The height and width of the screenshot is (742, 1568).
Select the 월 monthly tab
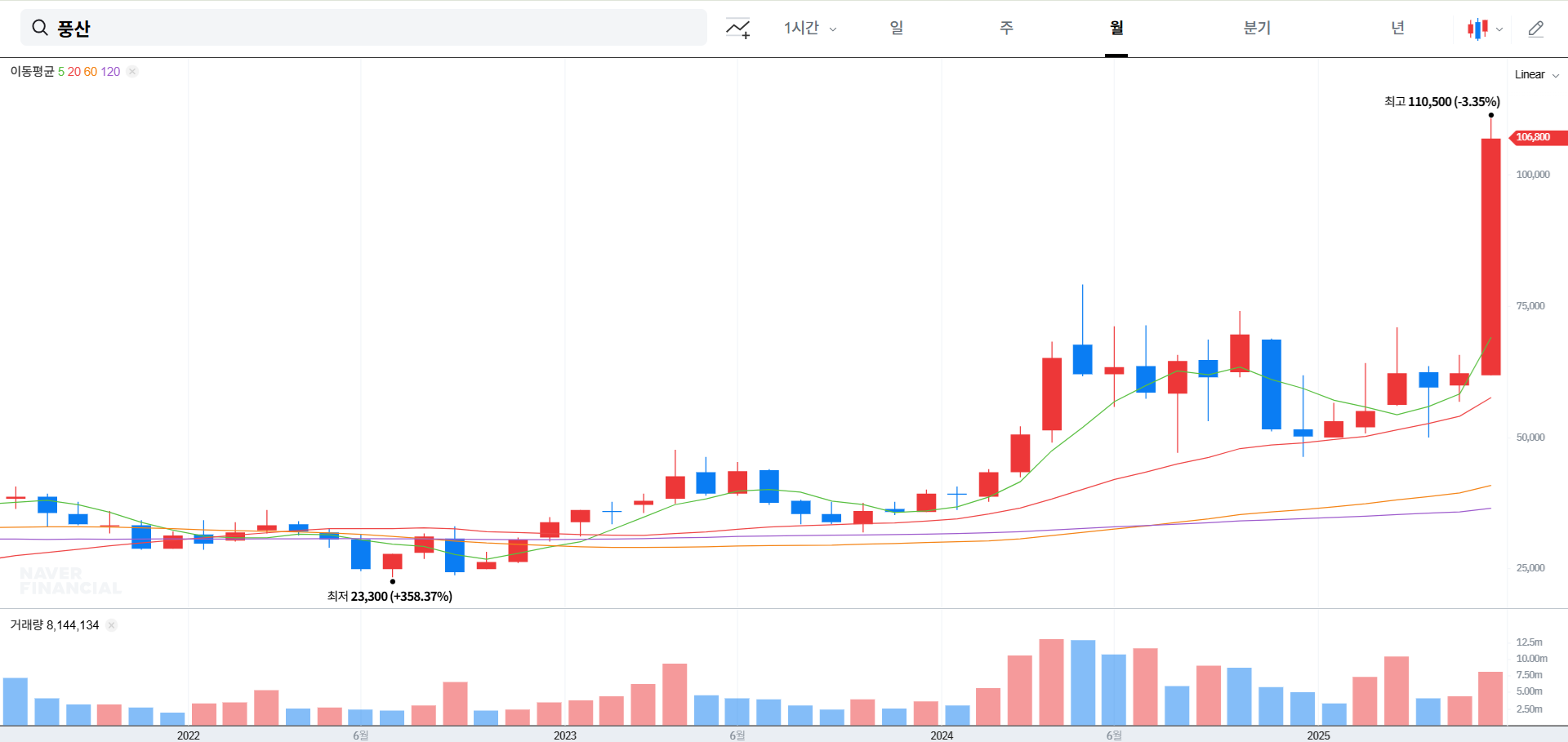click(x=1116, y=28)
